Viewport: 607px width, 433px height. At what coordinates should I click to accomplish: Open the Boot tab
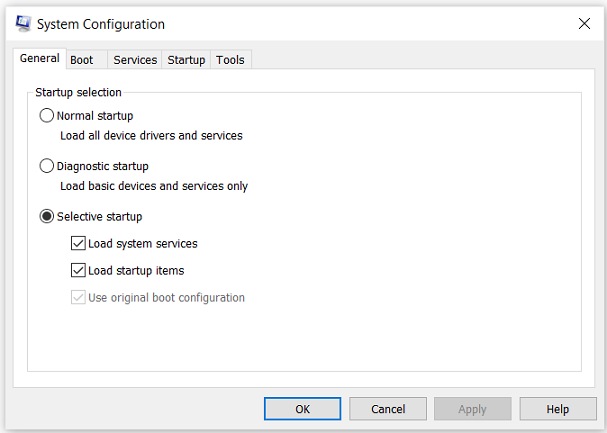pos(82,60)
